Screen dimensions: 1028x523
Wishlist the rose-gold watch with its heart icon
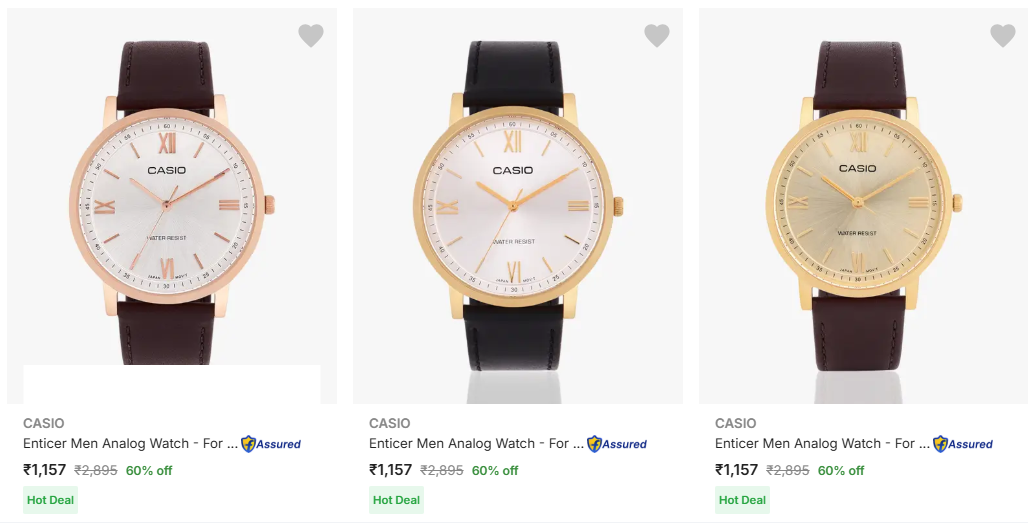point(311,36)
